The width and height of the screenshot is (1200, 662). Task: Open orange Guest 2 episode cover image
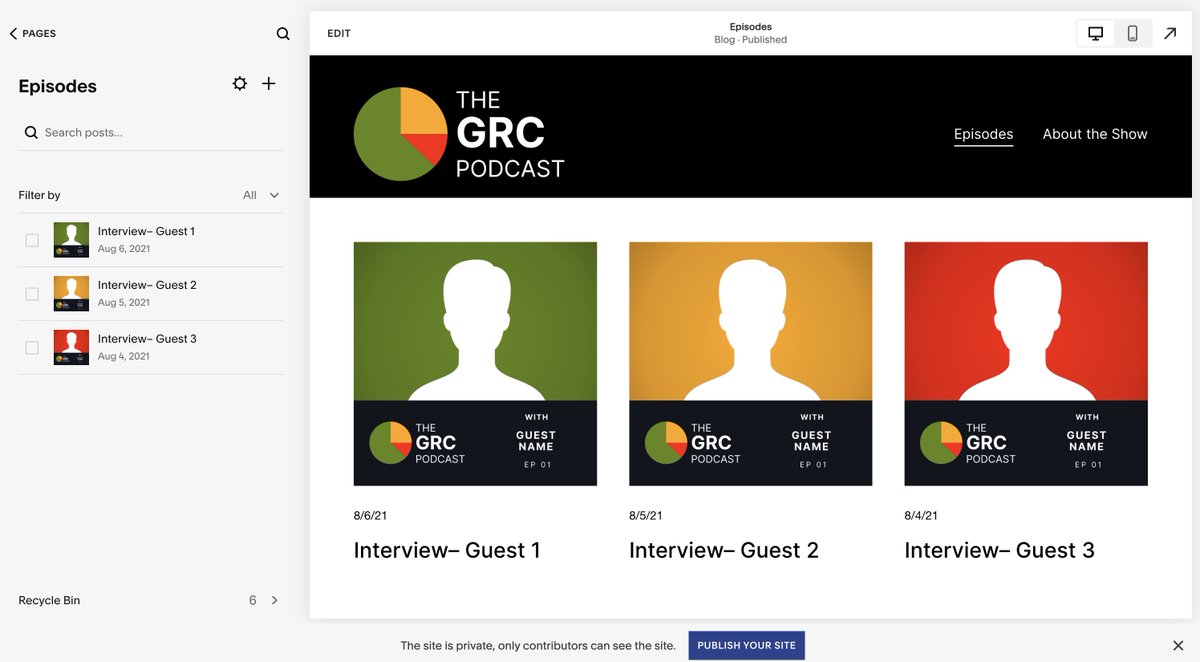coord(750,364)
